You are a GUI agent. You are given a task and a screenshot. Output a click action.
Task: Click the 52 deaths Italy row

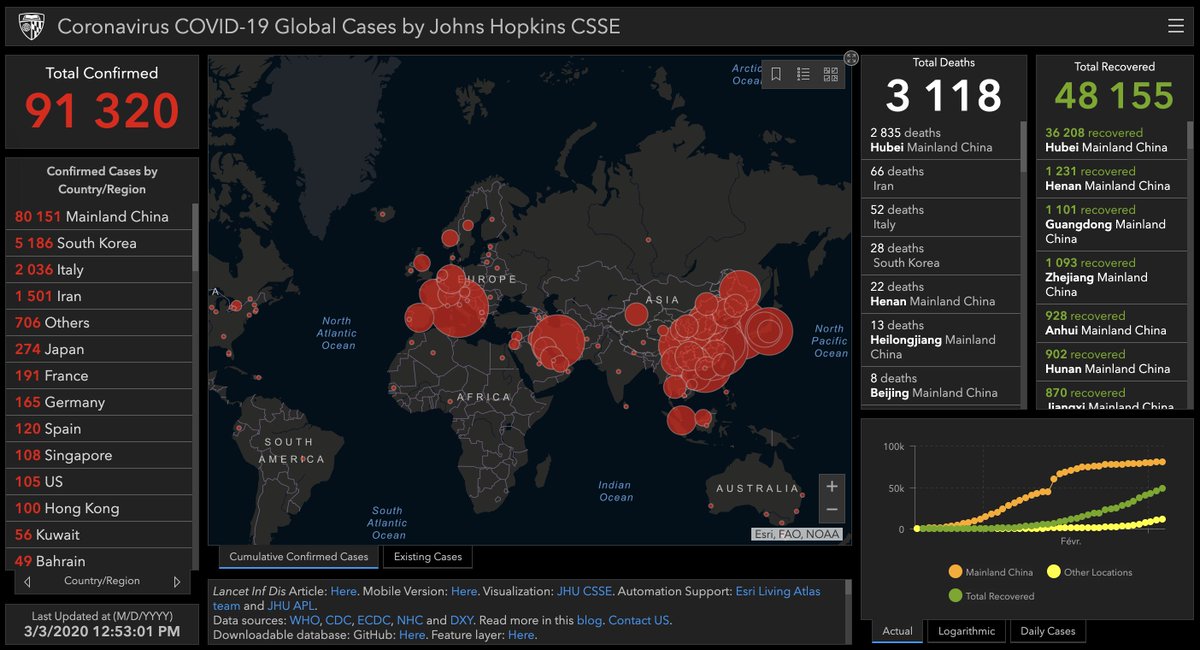[x=941, y=217]
